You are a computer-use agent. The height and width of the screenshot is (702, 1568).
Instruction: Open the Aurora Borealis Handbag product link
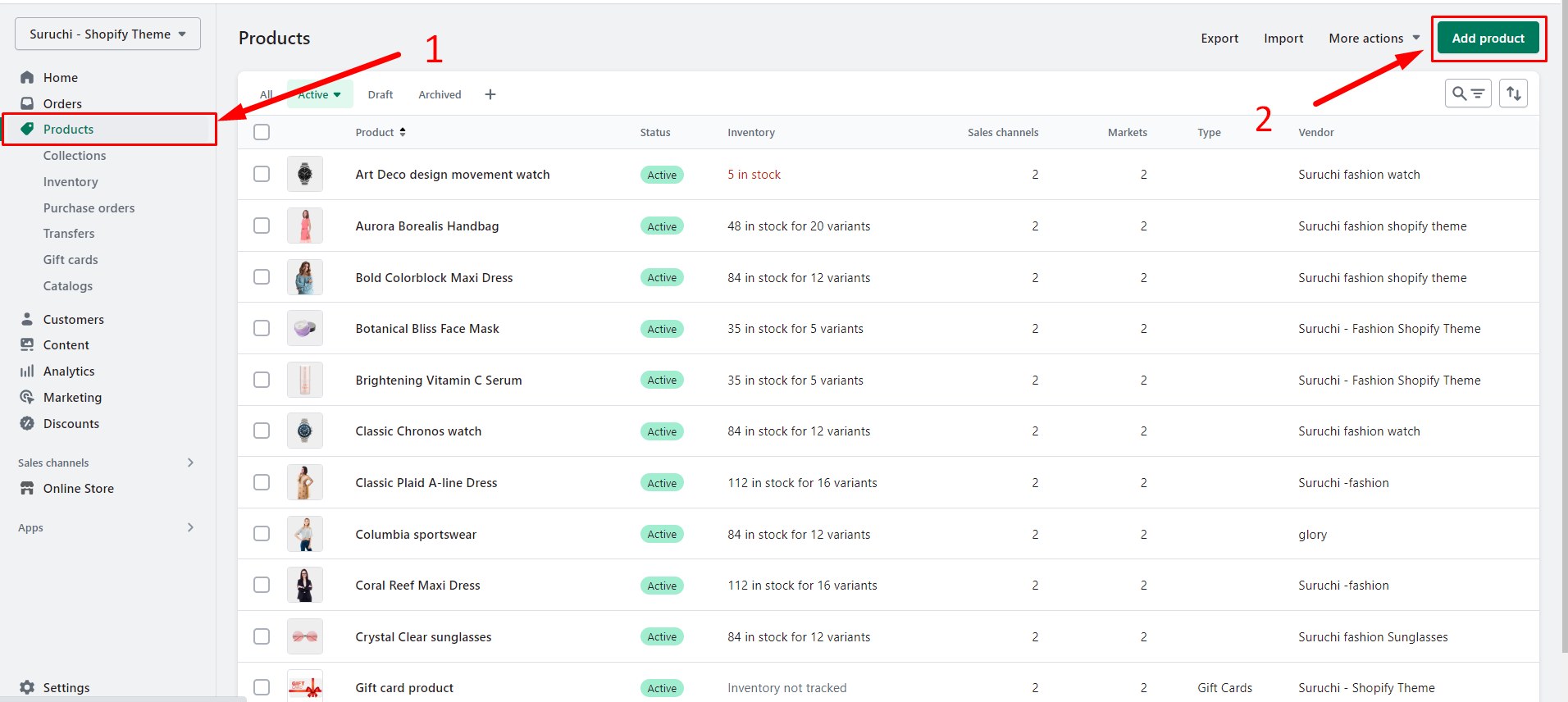click(x=426, y=226)
